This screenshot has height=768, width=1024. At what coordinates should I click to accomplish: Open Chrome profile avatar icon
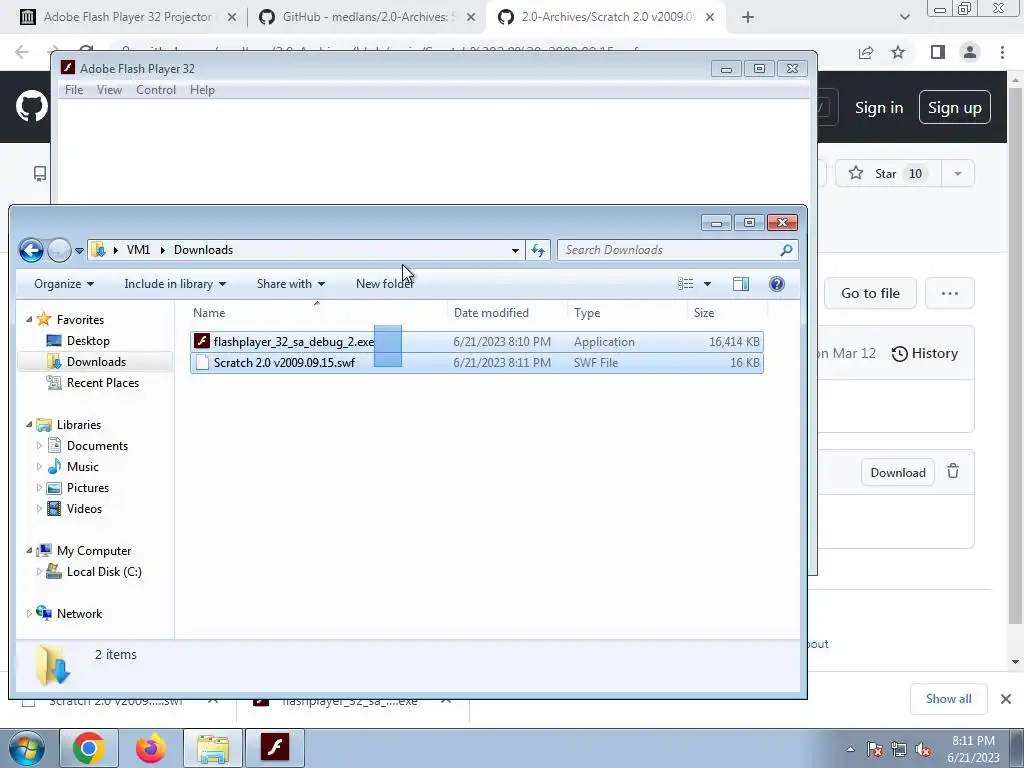(x=970, y=52)
